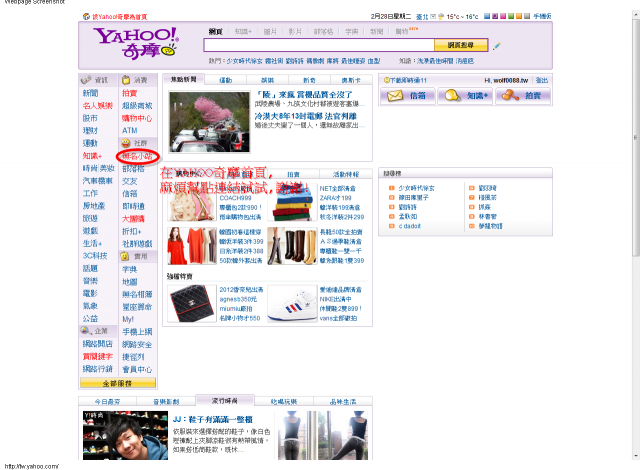Select the green theme color swatch

(x=511, y=16)
